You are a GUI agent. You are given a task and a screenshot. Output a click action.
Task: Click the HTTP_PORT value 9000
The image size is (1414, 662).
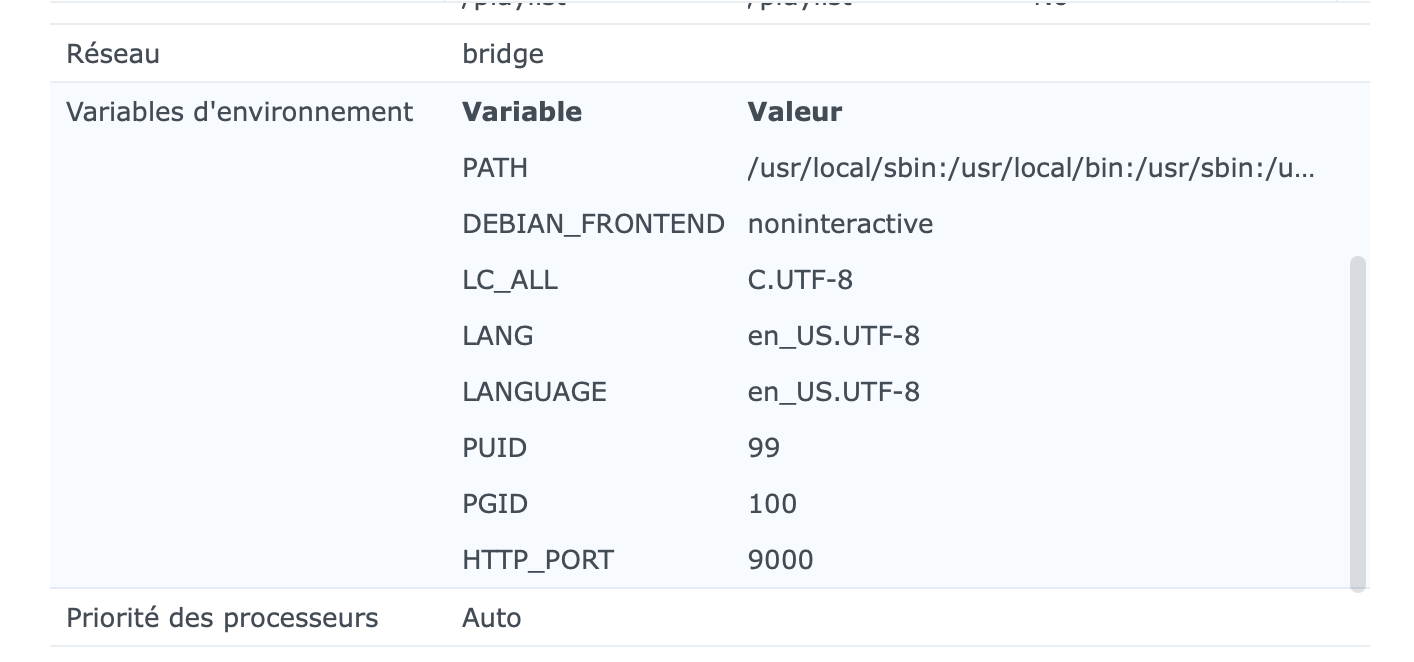tap(780, 560)
